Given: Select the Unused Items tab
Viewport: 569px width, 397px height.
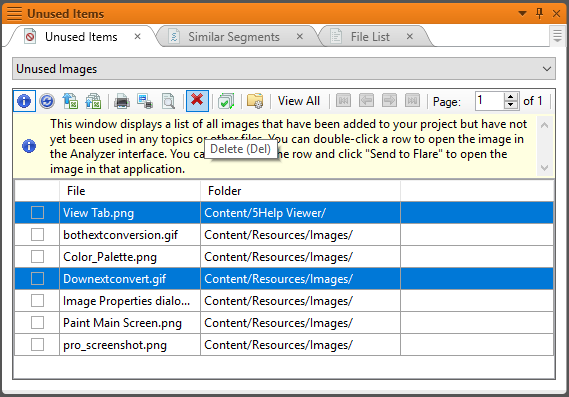Looking at the screenshot, I should 81,37.
